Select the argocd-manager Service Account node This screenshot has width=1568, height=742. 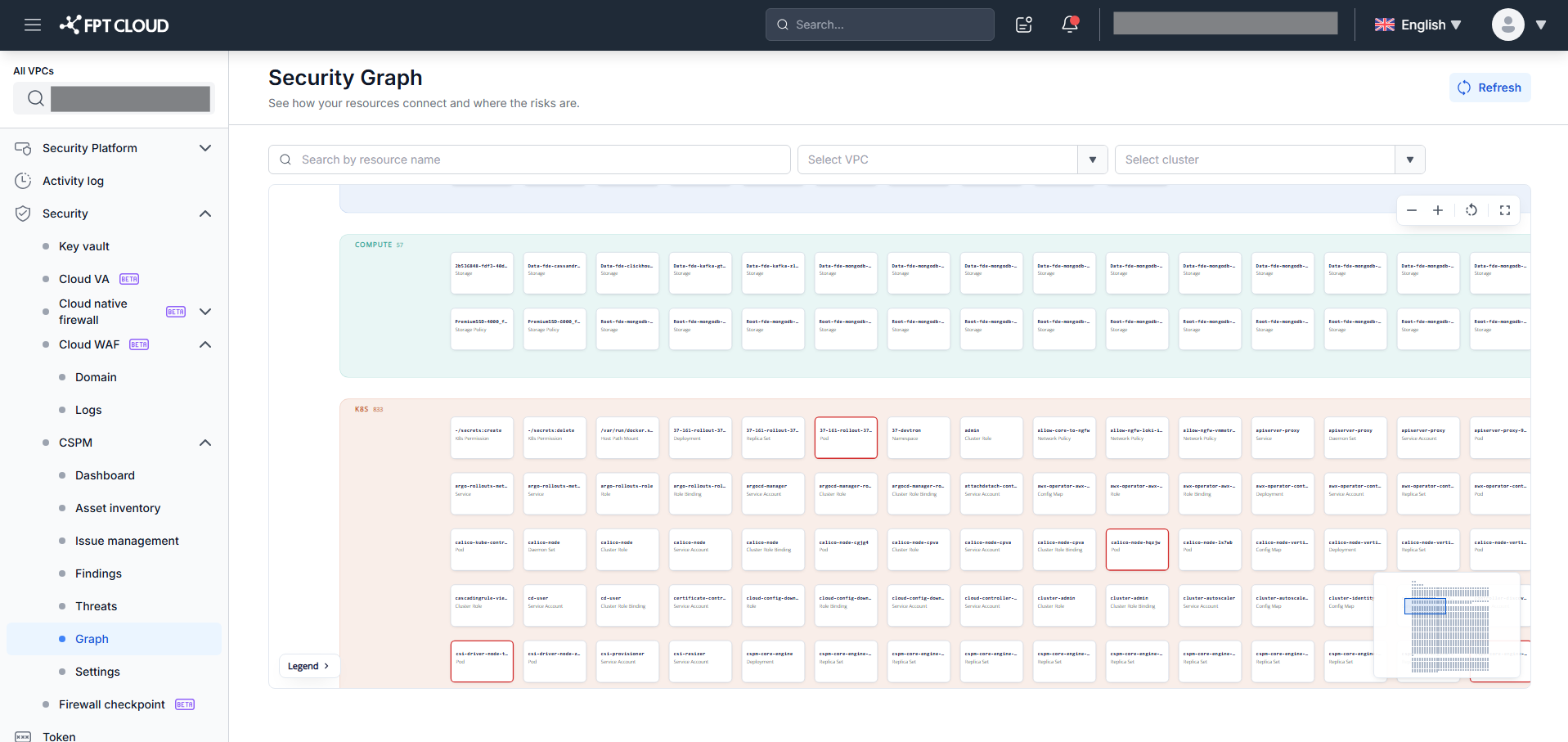click(773, 493)
